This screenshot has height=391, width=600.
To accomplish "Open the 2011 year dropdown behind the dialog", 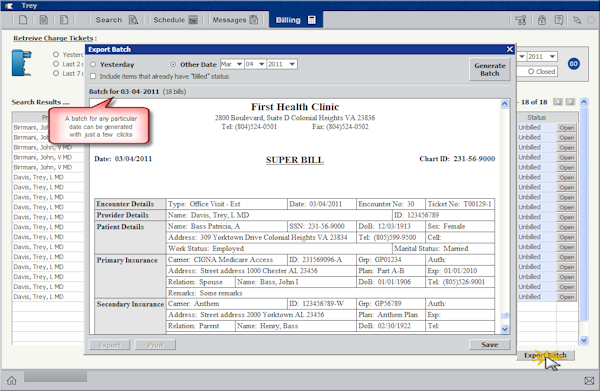I will point(541,57).
